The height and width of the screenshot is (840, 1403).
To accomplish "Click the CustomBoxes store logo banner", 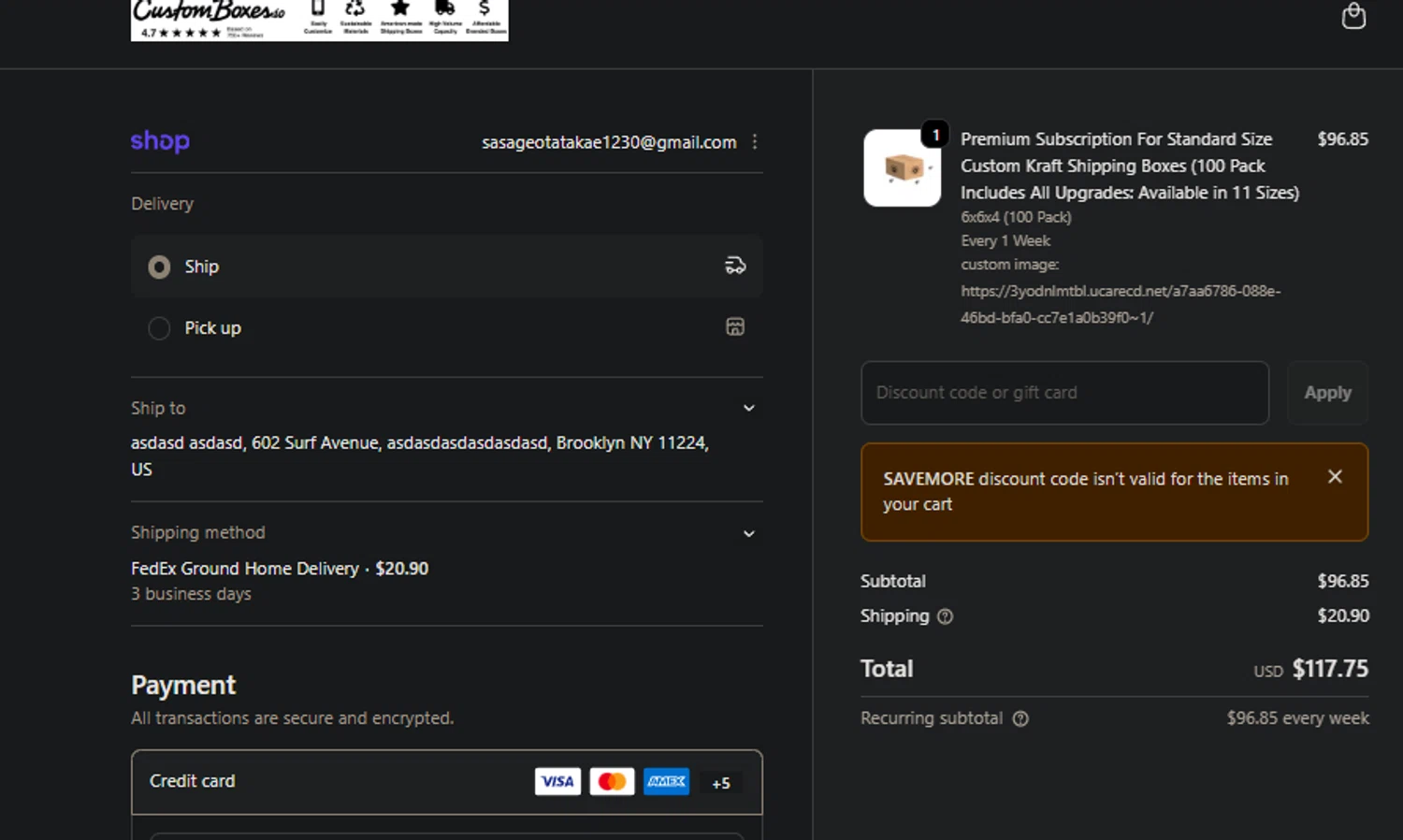I will 320,20.
